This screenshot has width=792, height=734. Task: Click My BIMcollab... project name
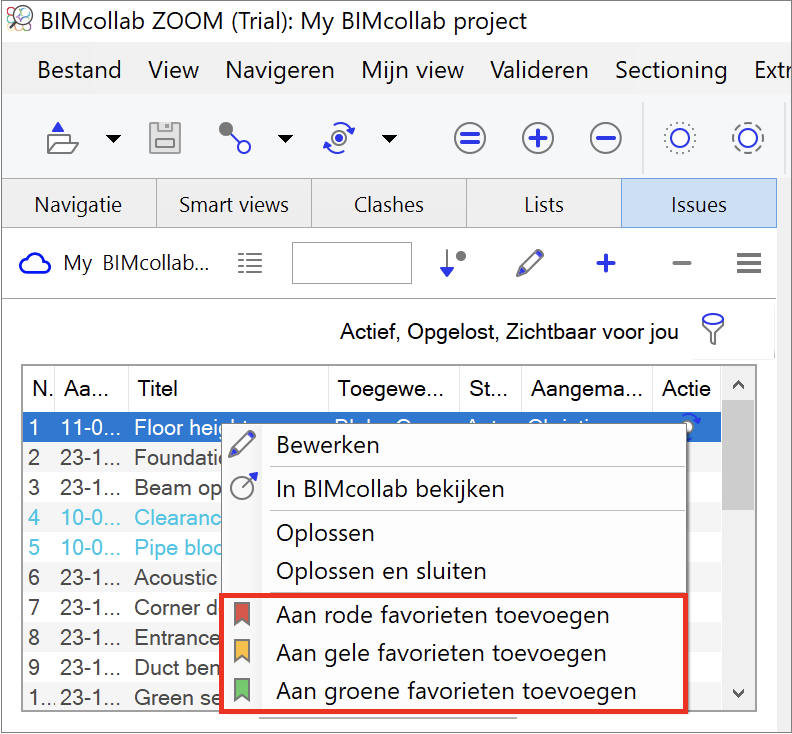pyautogui.click(x=136, y=263)
